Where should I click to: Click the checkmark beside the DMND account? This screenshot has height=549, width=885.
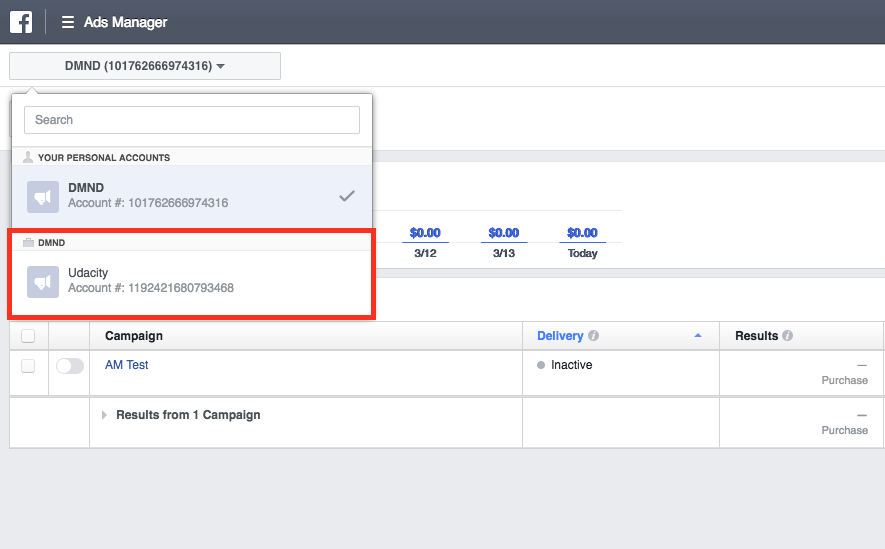pos(347,196)
